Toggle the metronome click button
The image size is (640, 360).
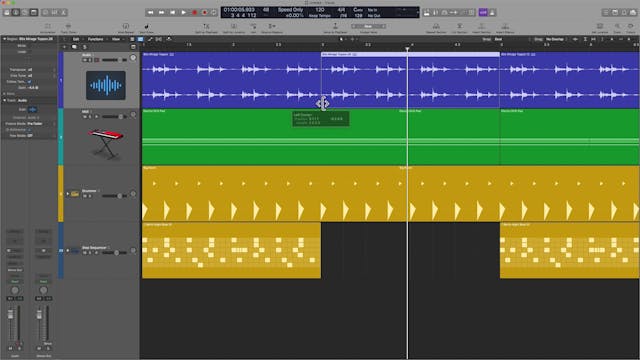click(x=492, y=13)
